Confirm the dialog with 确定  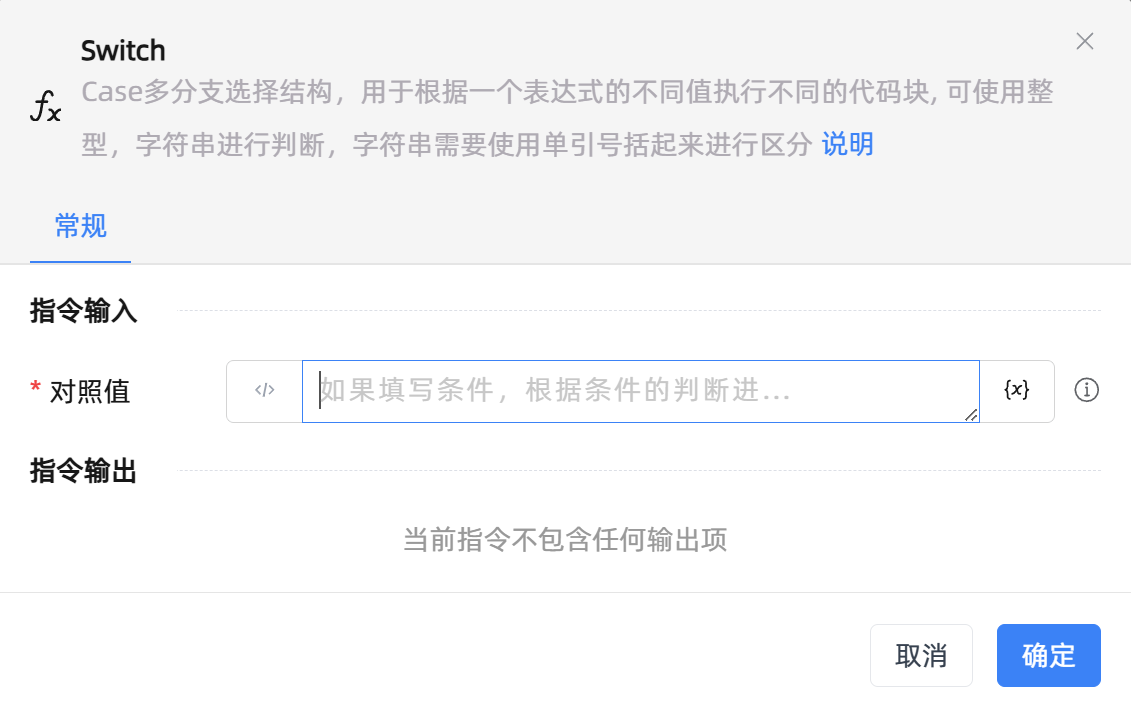pyautogui.click(x=1048, y=655)
